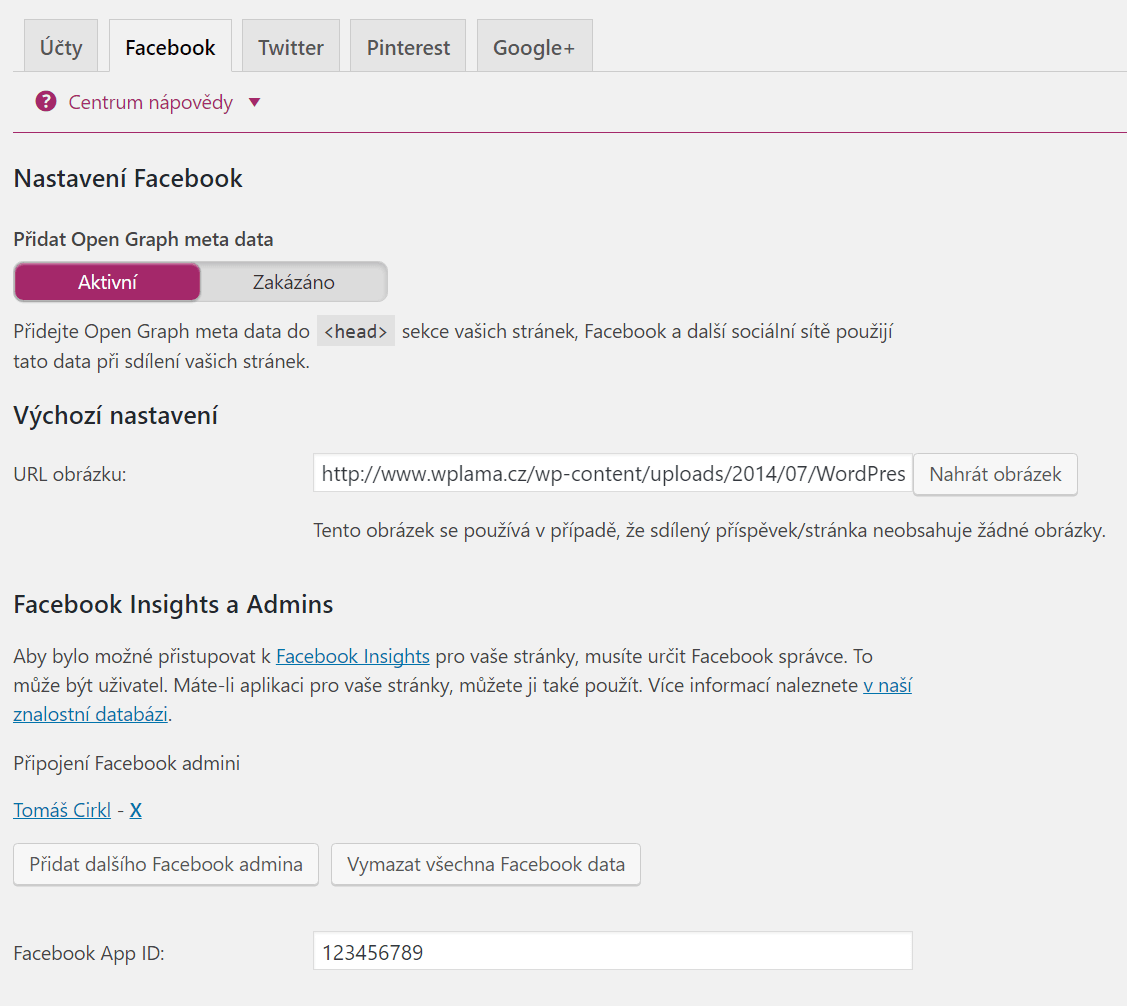Focus the URL obrázku input field
This screenshot has width=1127, height=1006.
pyautogui.click(x=613, y=474)
